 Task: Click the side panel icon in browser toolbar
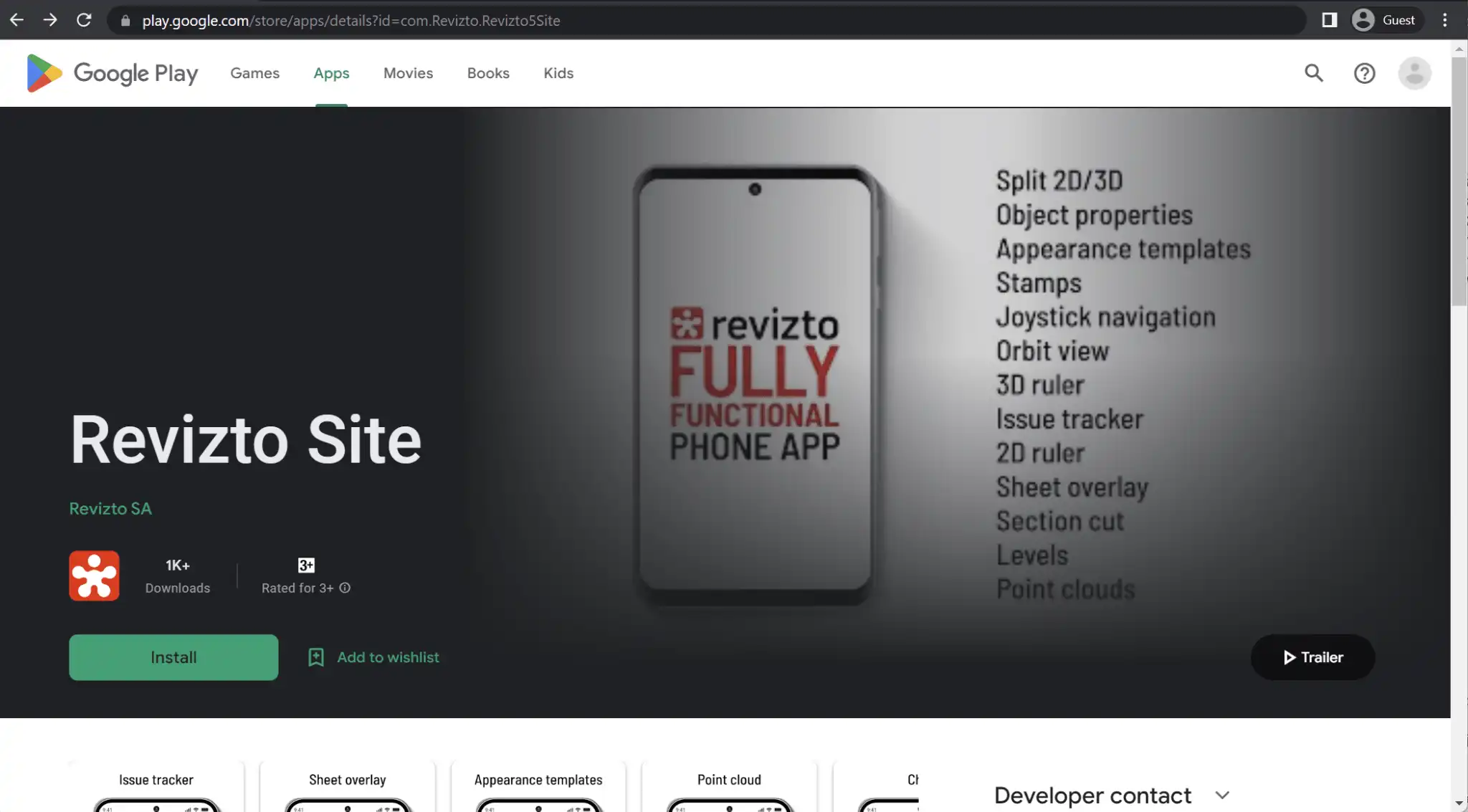[1330, 19]
